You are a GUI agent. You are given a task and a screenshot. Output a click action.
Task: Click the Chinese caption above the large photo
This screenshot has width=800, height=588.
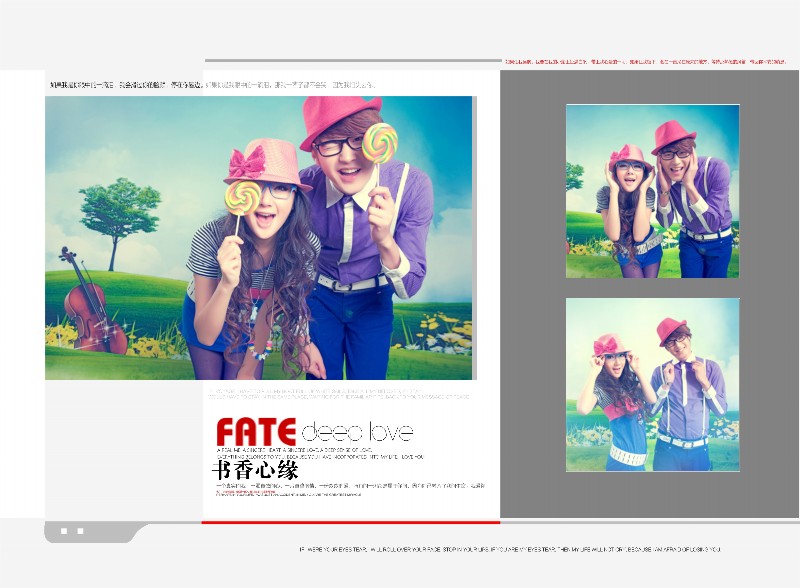tap(212, 85)
